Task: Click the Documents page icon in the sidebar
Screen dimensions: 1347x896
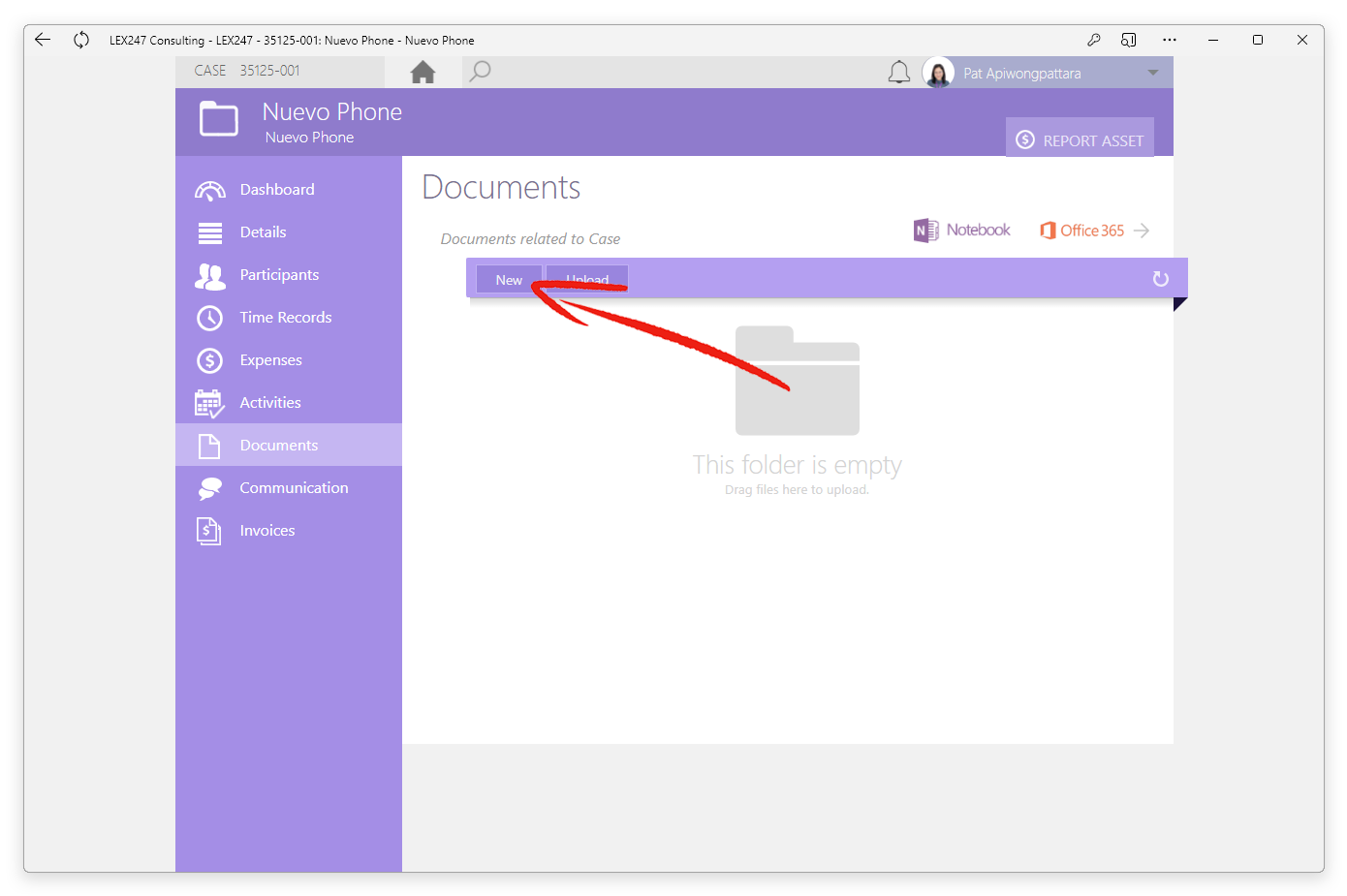Action: tap(209, 446)
